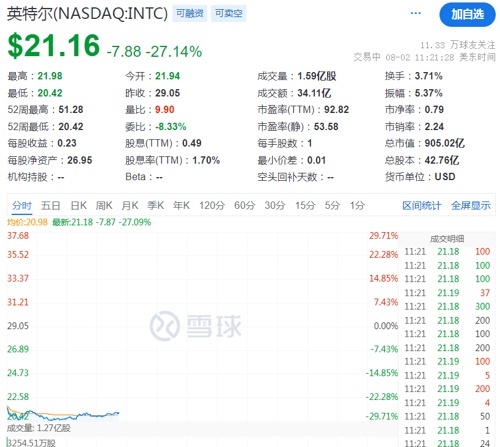Select the 30分 interval tab
Screen dimensions: 500x447
click(x=275, y=206)
